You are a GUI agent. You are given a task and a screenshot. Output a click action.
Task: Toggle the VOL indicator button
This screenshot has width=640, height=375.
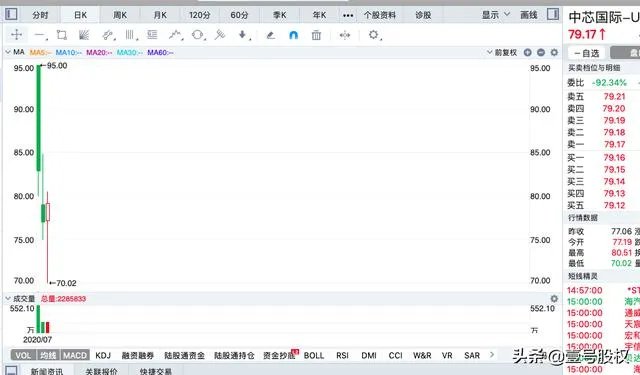click(23, 355)
